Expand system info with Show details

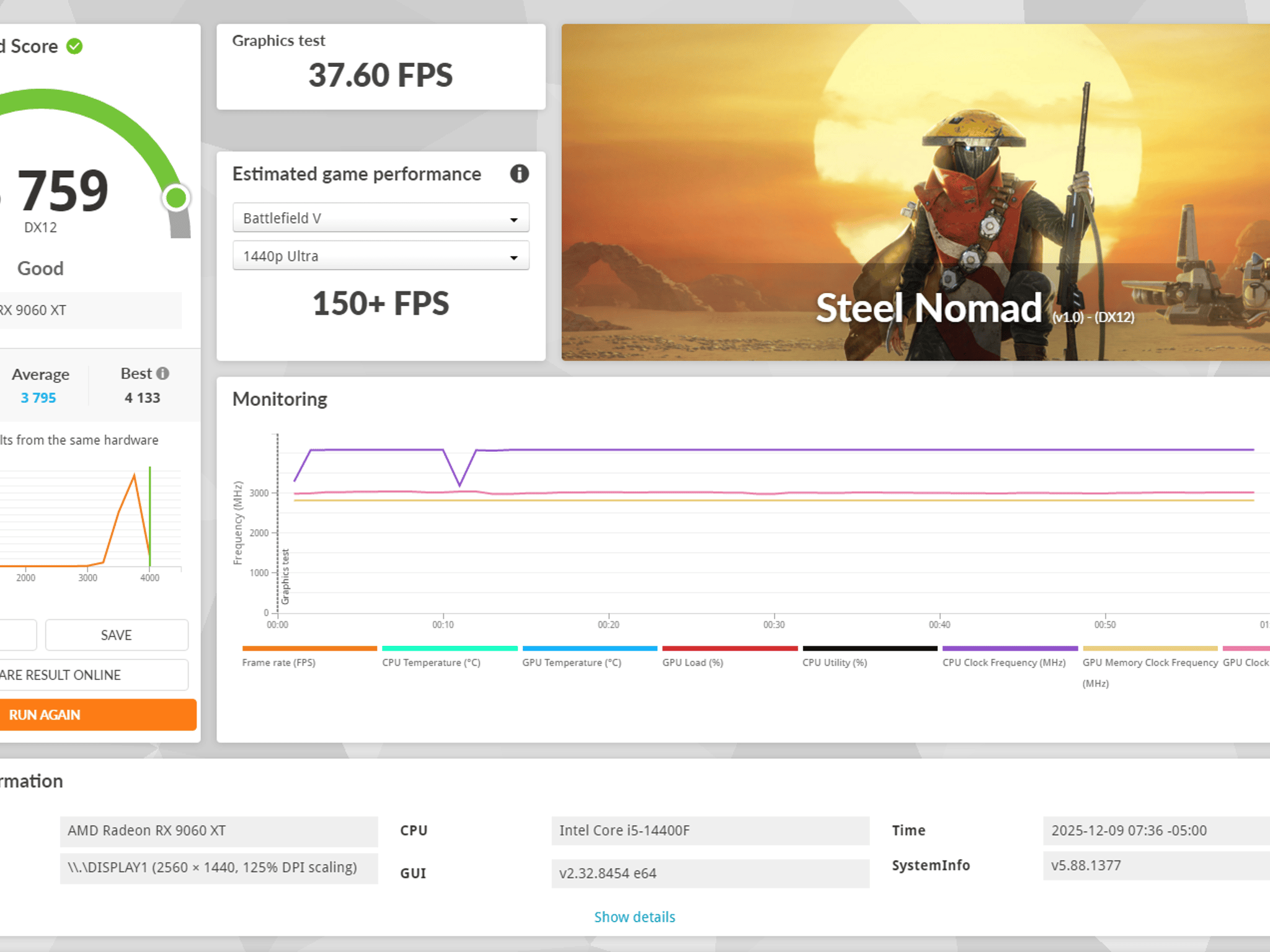tap(634, 917)
